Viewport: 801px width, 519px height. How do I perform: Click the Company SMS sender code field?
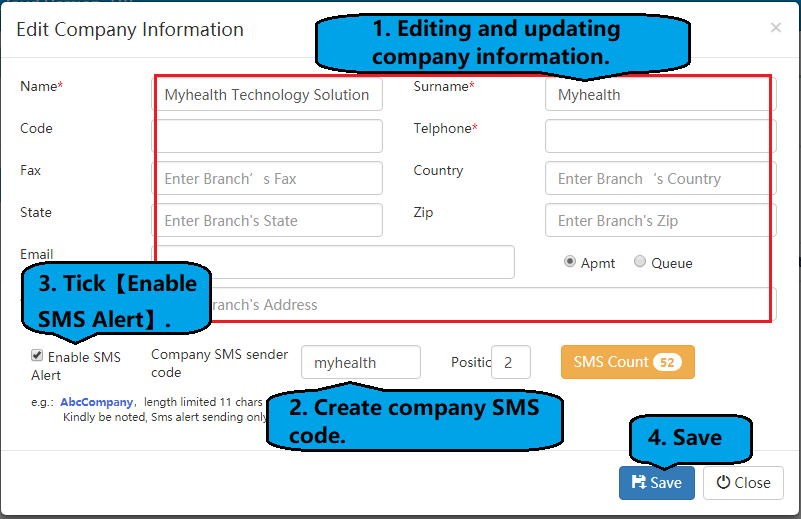click(x=360, y=363)
